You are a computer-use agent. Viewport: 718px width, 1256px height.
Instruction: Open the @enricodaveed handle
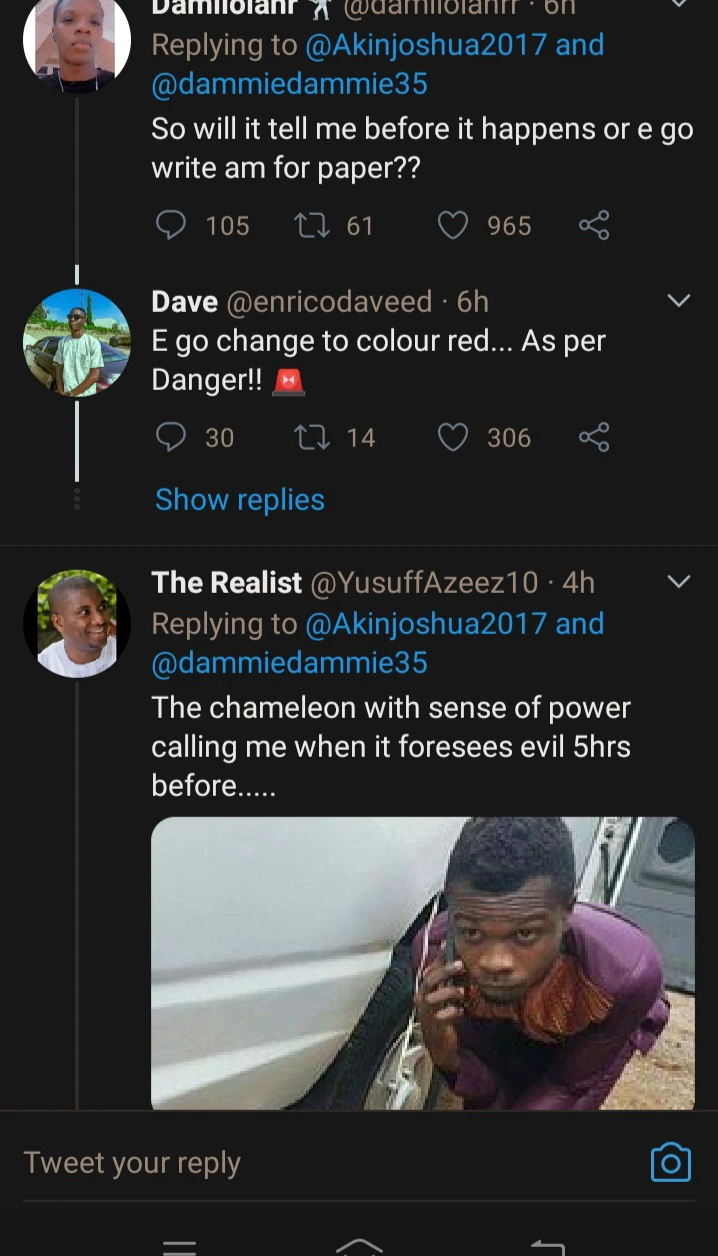(x=330, y=301)
